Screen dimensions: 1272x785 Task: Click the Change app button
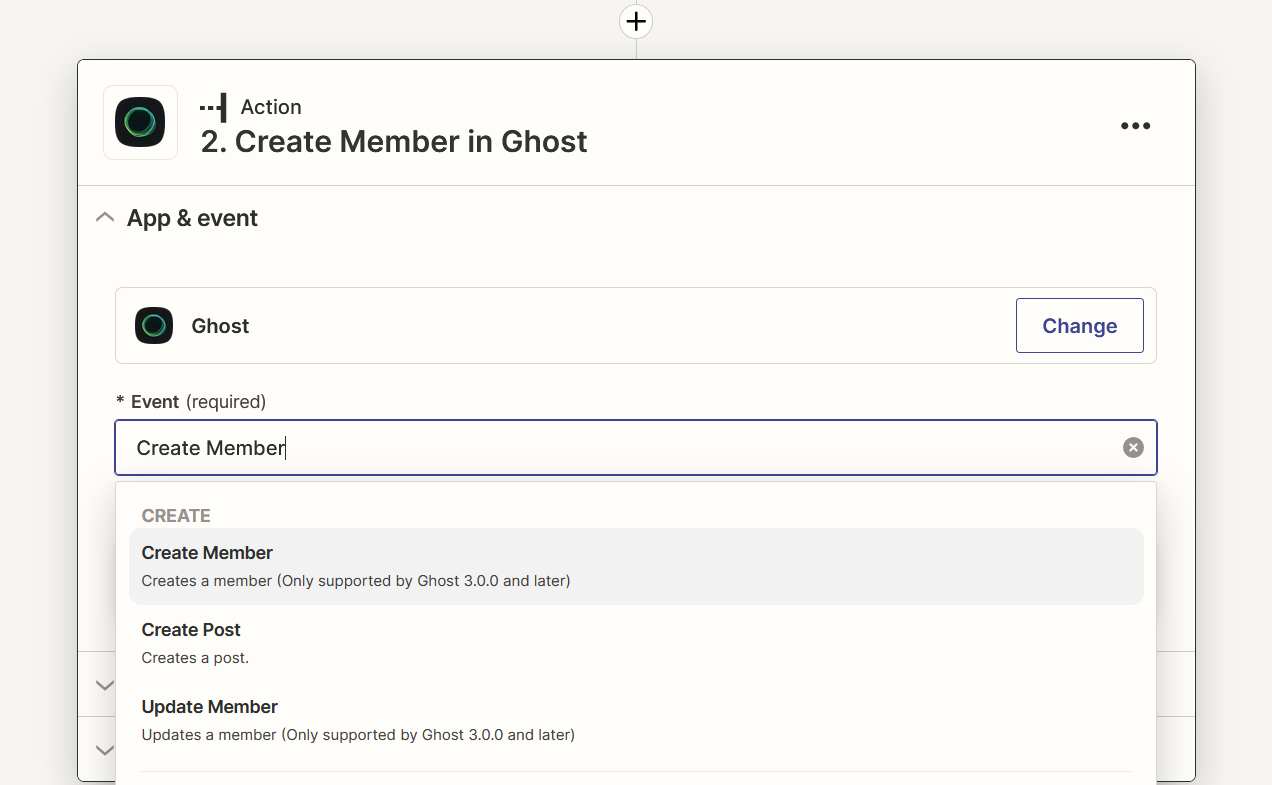(x=1080, y=326)
